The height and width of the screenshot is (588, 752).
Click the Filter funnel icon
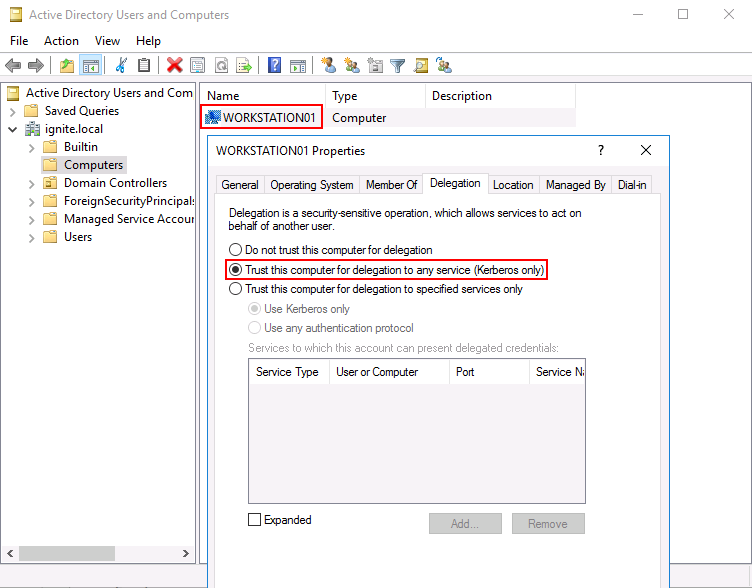coord(398,65)
